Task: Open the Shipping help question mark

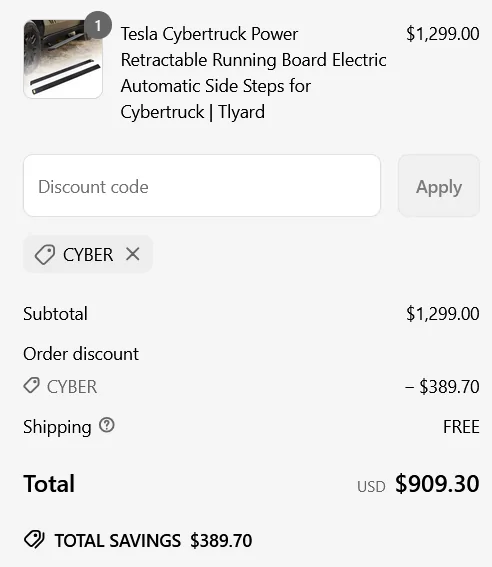Action: [107, 425]
